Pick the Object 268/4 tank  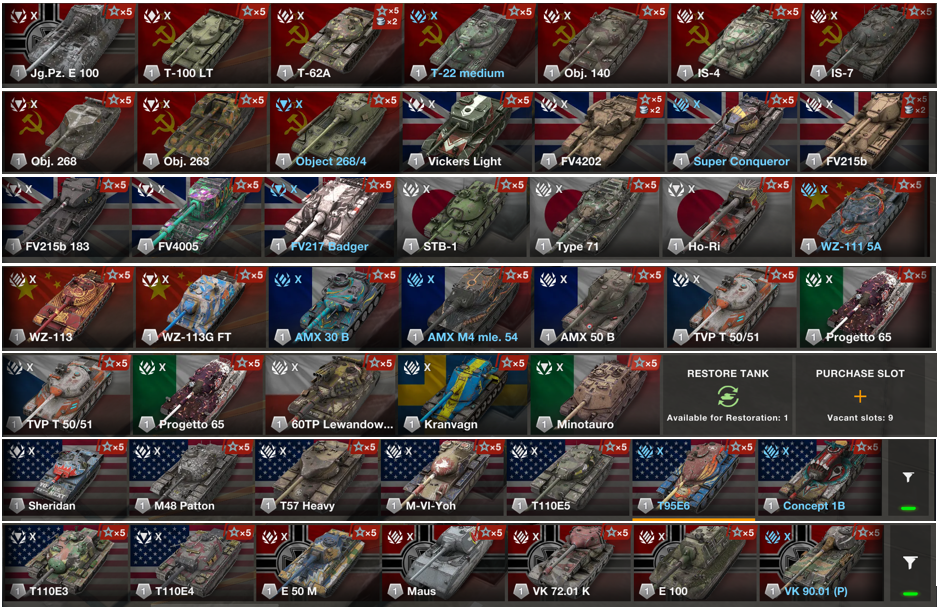coord(334,132)
